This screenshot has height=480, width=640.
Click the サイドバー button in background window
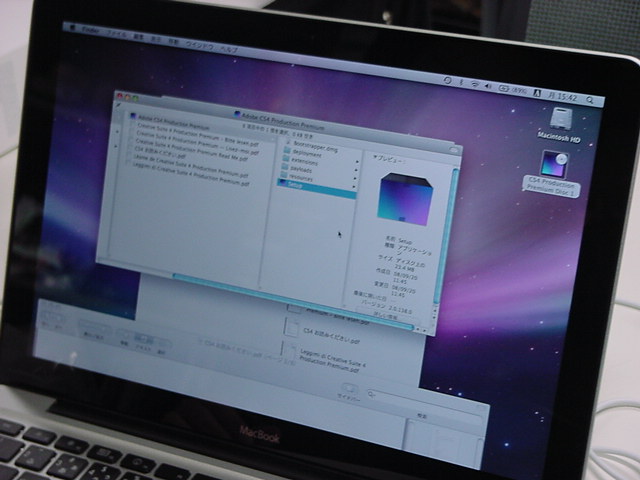click(x=349, y=391)
